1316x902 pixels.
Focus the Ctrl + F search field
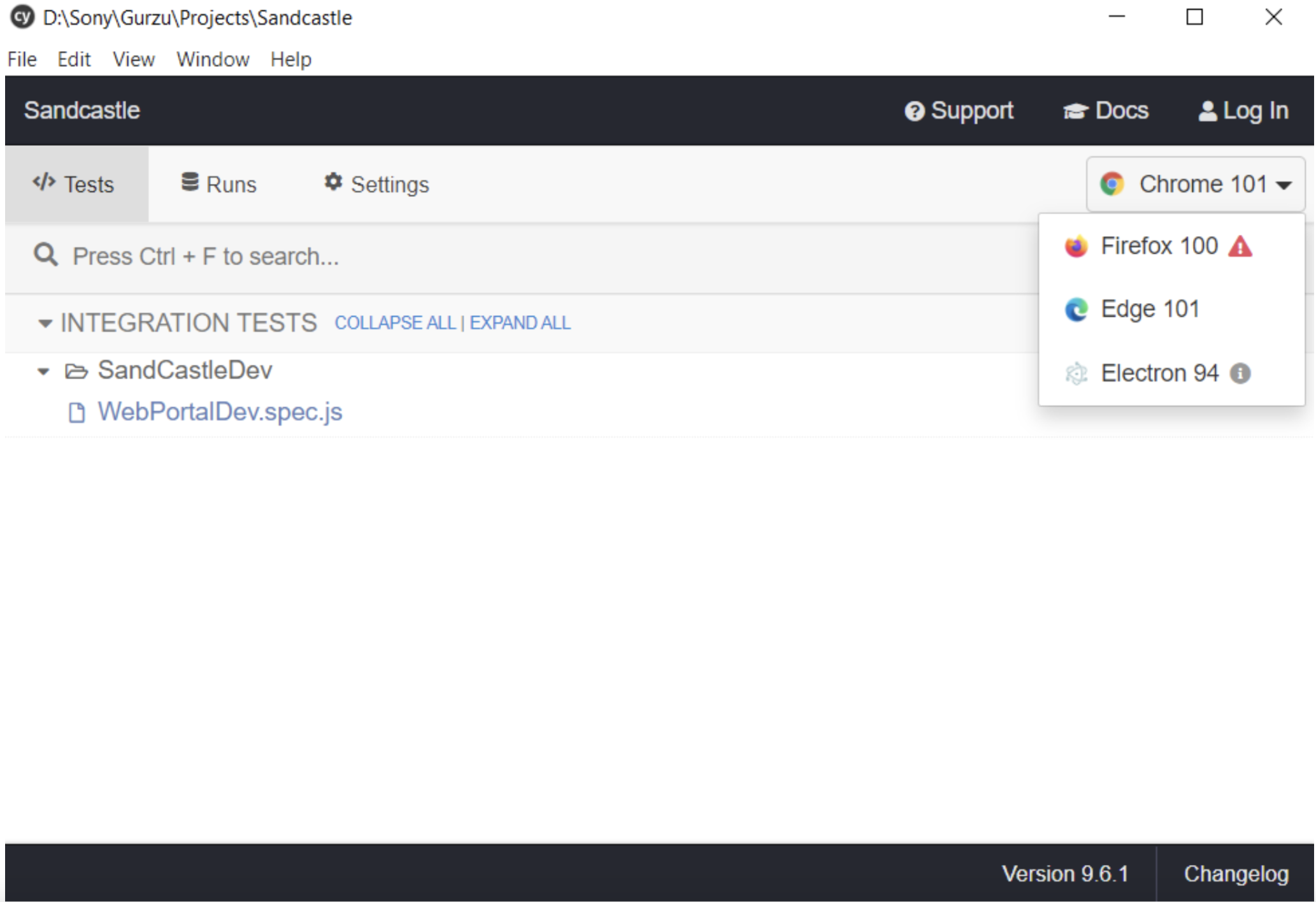pyautogui.click(x=522, y=256)
